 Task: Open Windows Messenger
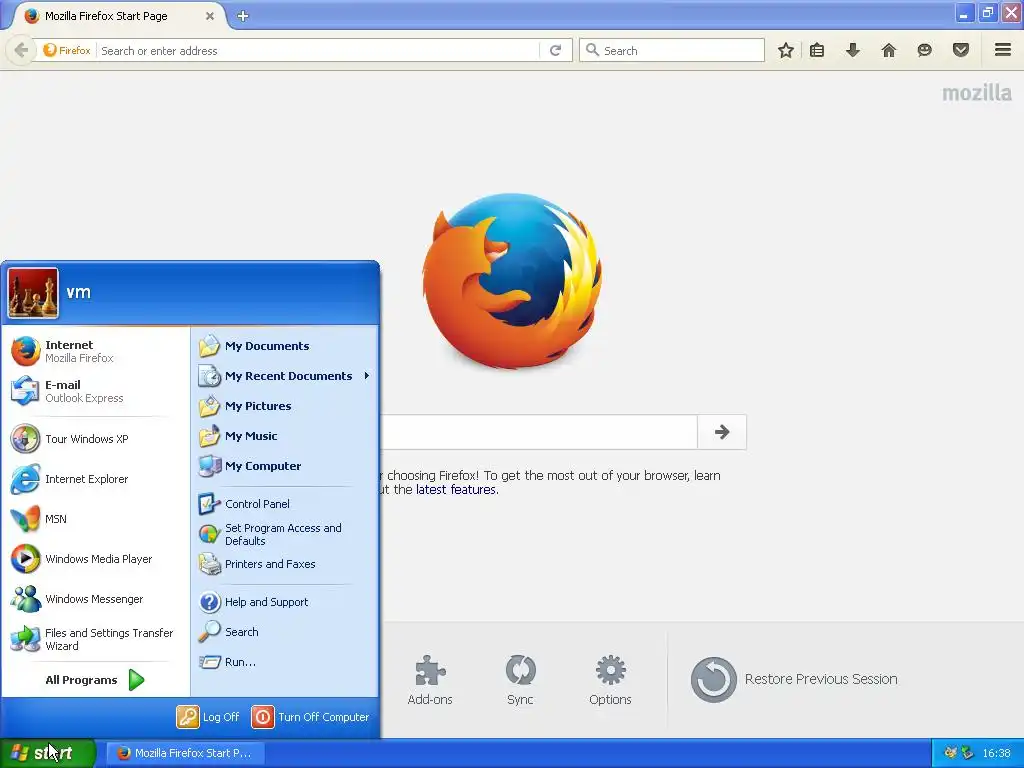(x=95, y=599)
